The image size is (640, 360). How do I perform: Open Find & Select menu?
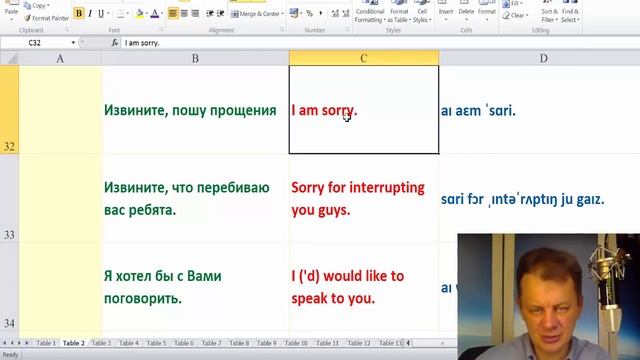570,12
